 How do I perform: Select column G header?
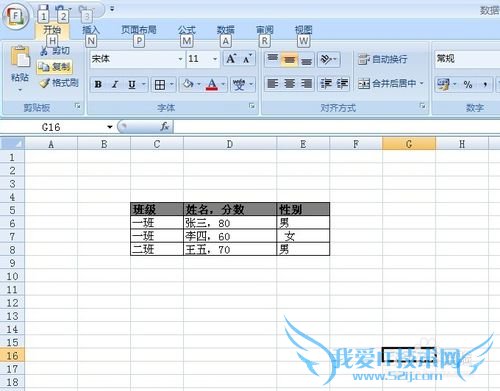(x=409, y=144)
